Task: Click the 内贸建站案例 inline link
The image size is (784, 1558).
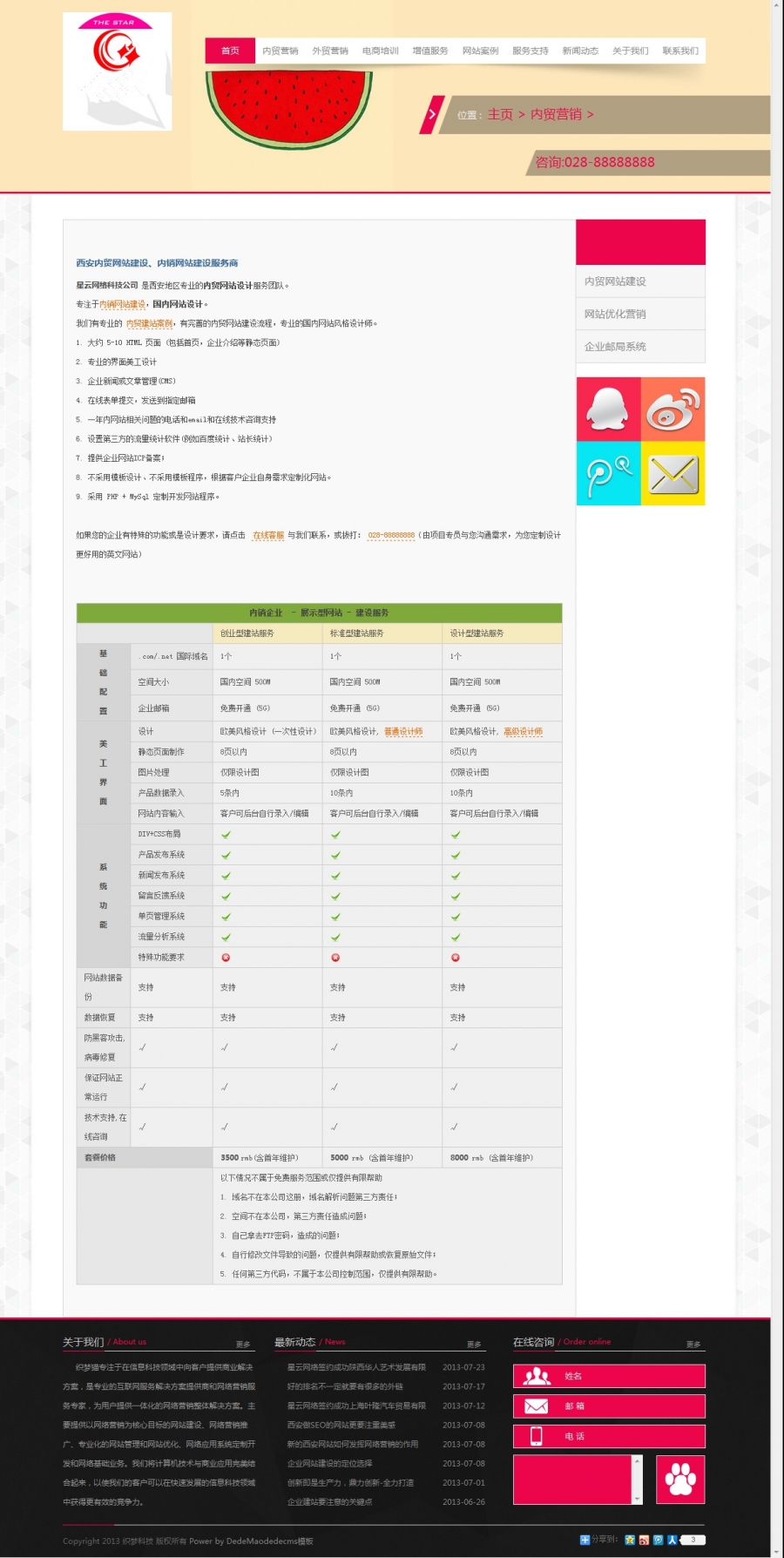Action: coord(150,323)
